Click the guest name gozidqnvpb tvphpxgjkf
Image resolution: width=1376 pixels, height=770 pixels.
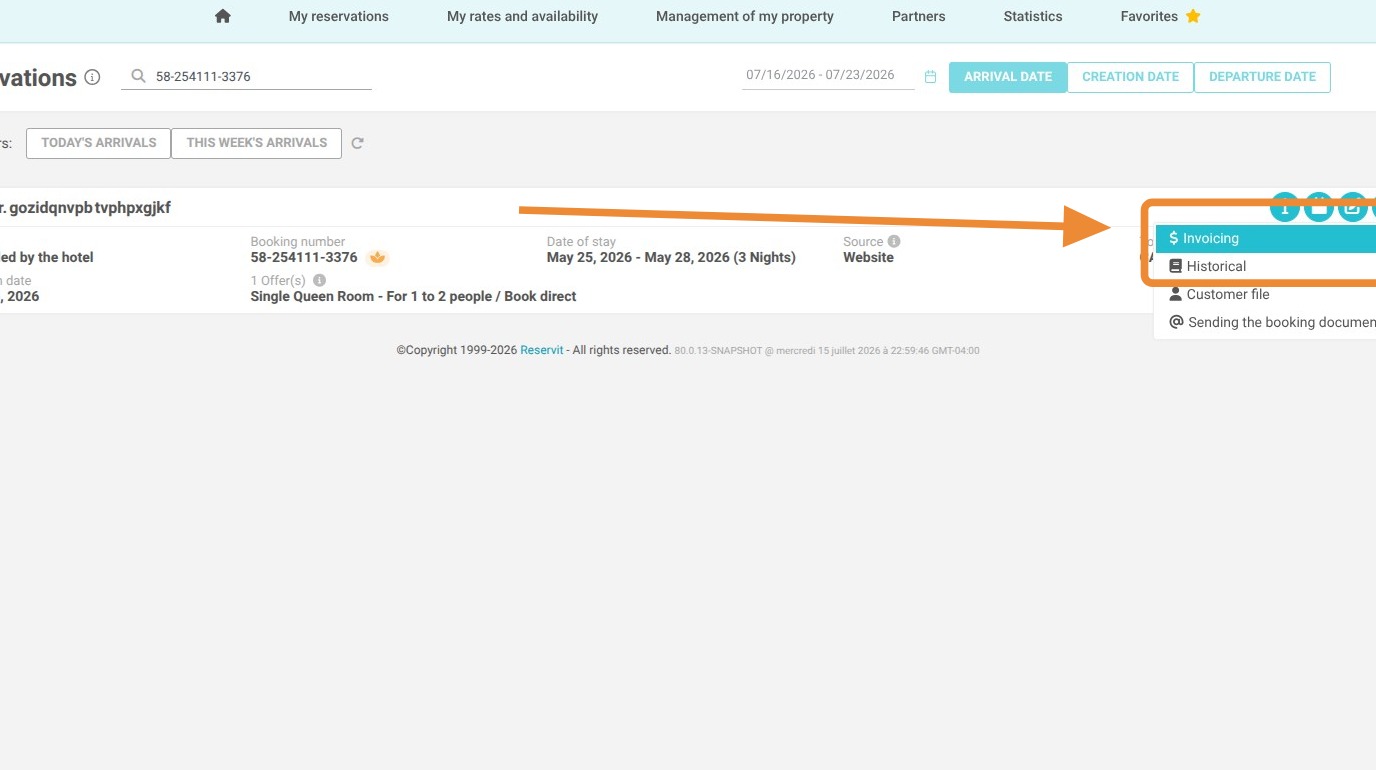tap(90, 208)
